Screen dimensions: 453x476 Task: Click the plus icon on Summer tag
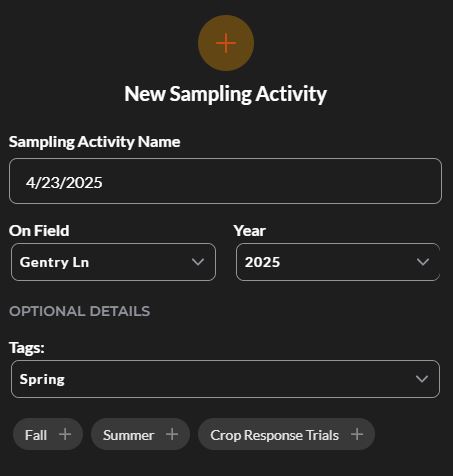coord(172,434)
